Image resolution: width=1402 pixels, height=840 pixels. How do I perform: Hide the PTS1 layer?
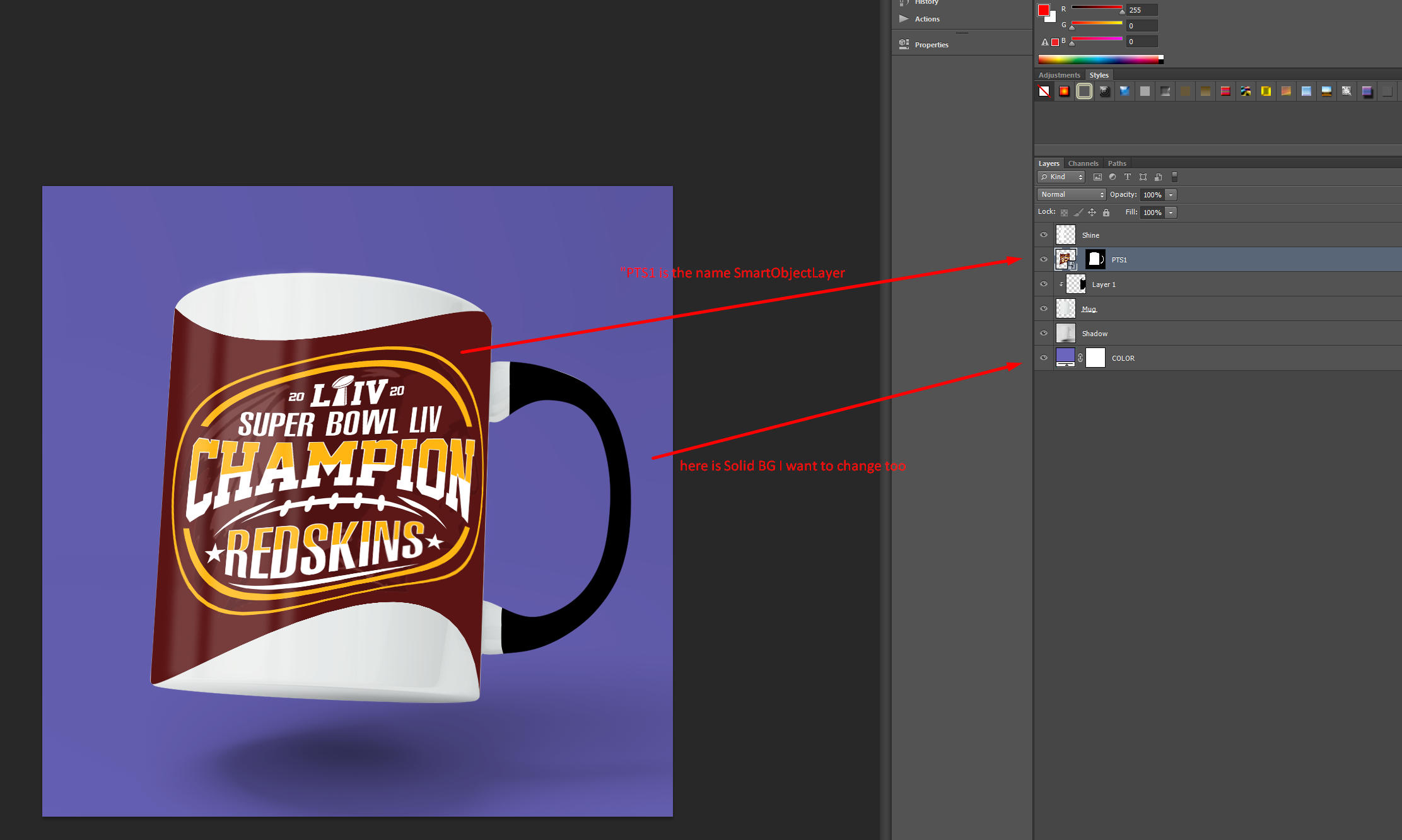pyautogui.click(x=1044, y=259)
